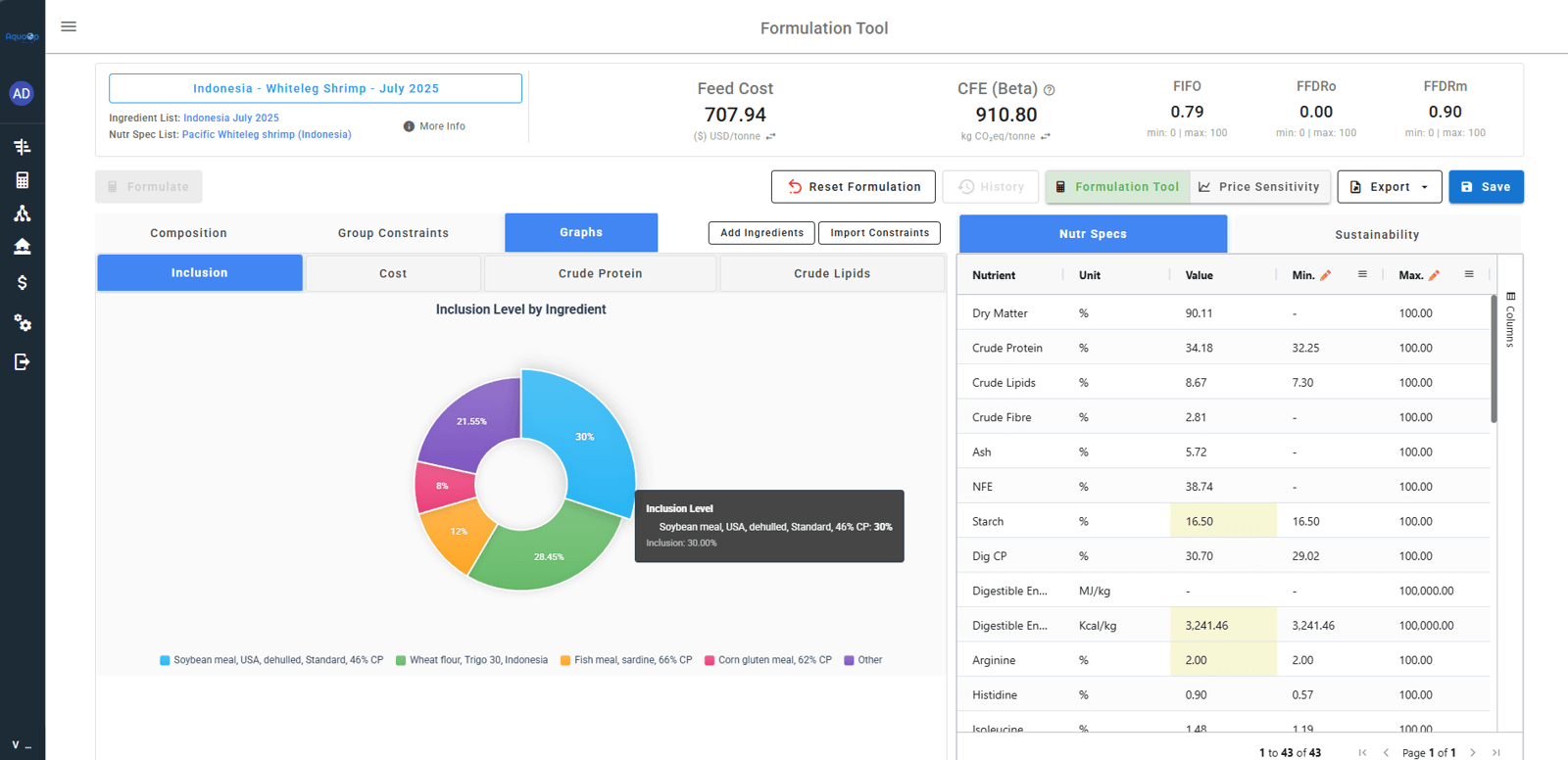Toggle the Corn gluten meal legend entry
The image size is (1568, 760).
(x=768, y=660)
